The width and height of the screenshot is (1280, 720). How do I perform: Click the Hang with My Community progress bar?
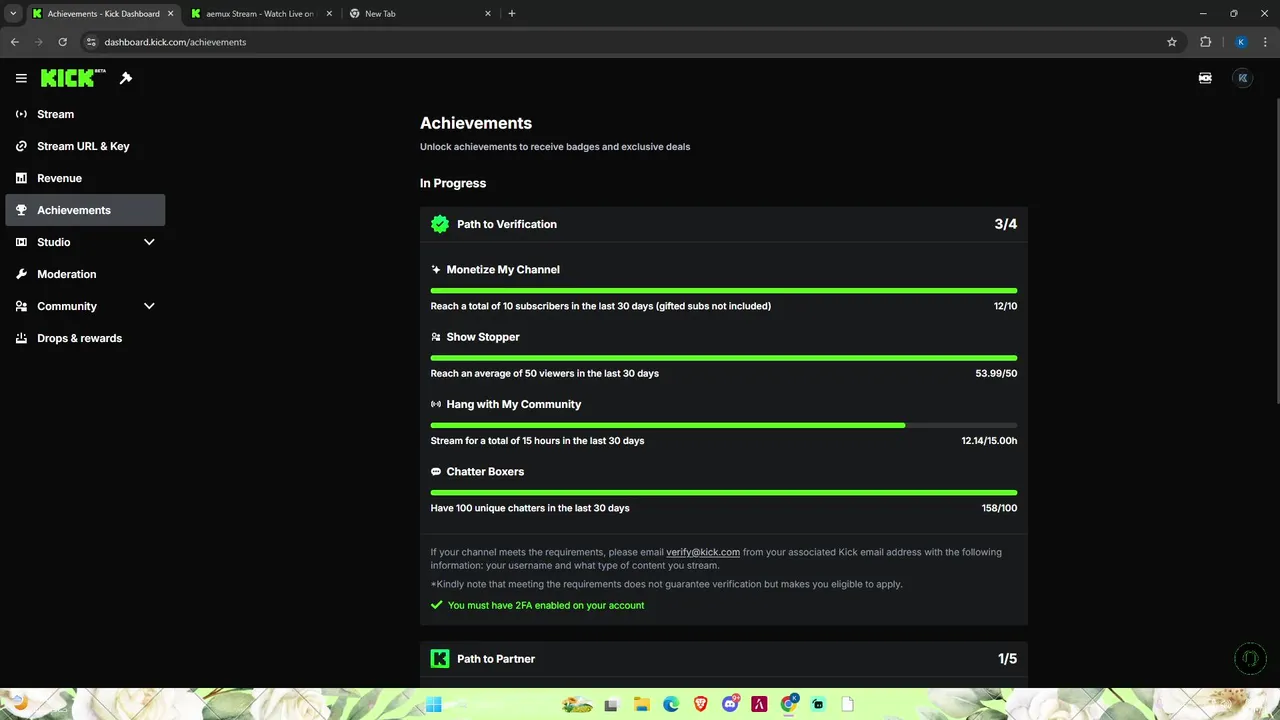(x=724, y=425)
